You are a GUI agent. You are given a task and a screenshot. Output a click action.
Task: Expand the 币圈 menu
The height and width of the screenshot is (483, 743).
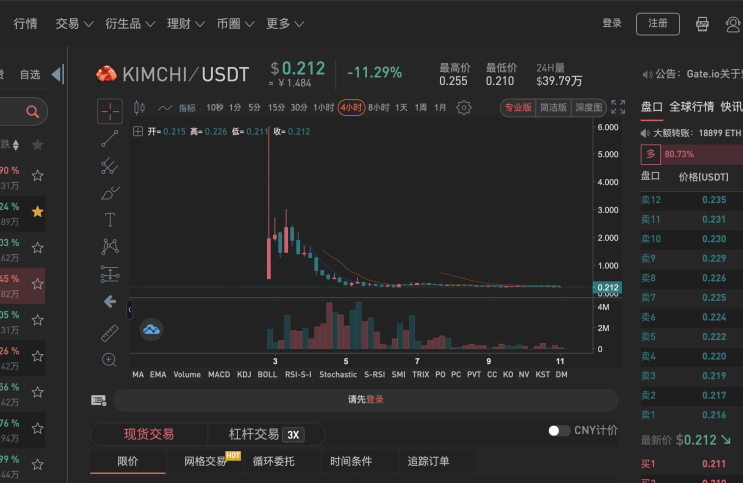236,24
